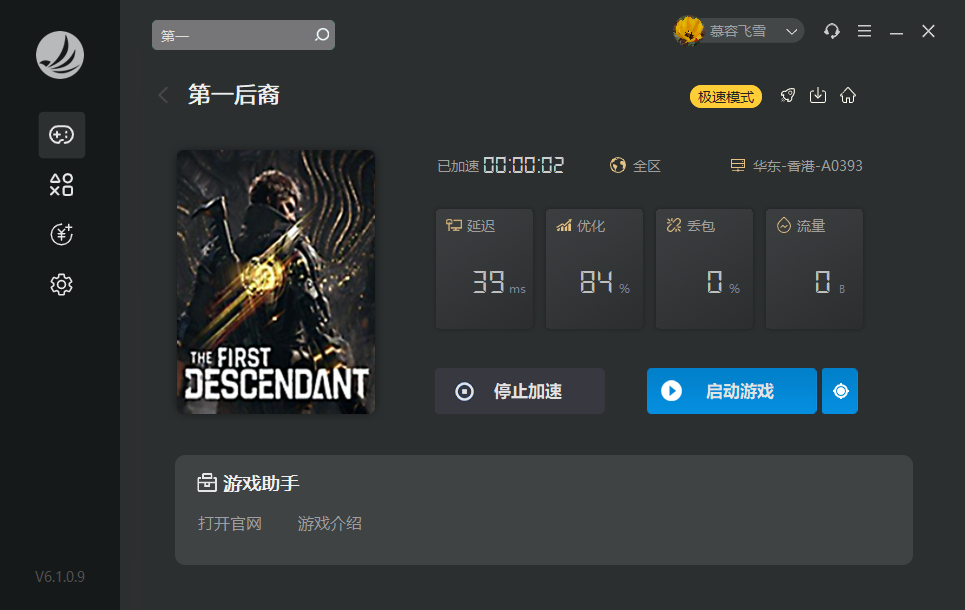965x610 pixels.
Task: Click the 慕容飞雪 user avatar
Action: click(x=689, y=31)
